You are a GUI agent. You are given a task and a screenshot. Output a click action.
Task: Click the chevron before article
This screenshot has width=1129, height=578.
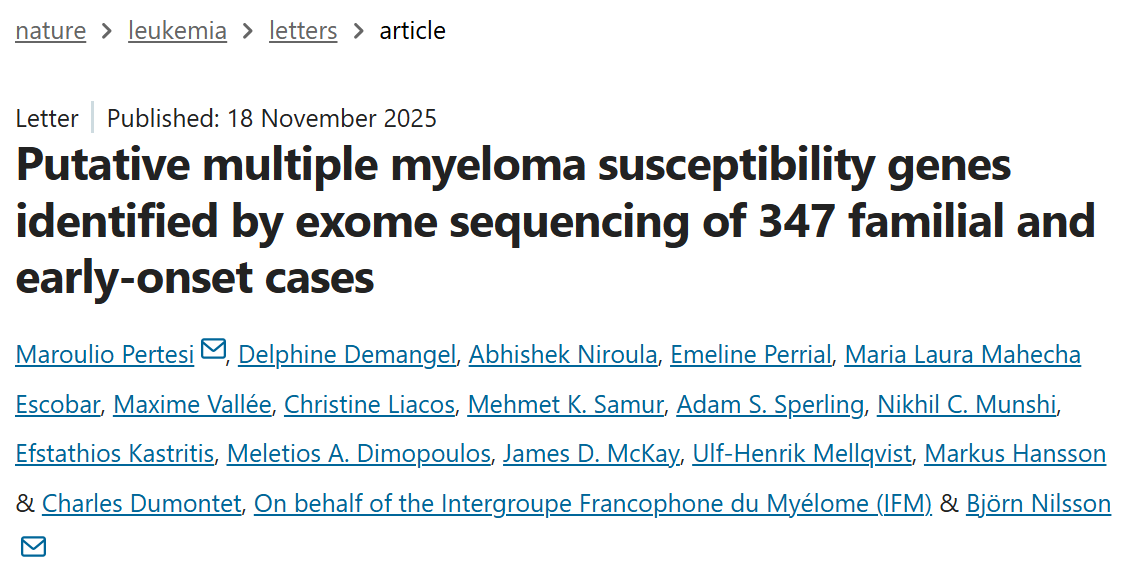pyautogui.click(x=356, y=30)
